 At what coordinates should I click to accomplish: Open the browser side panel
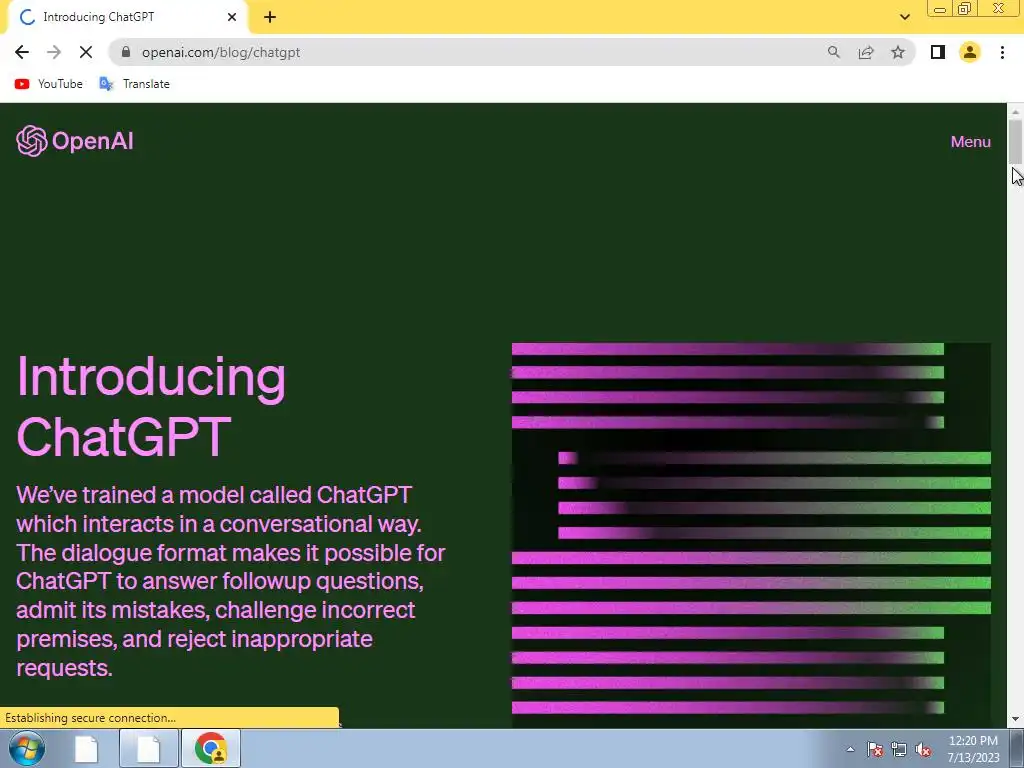click(938, 52)
